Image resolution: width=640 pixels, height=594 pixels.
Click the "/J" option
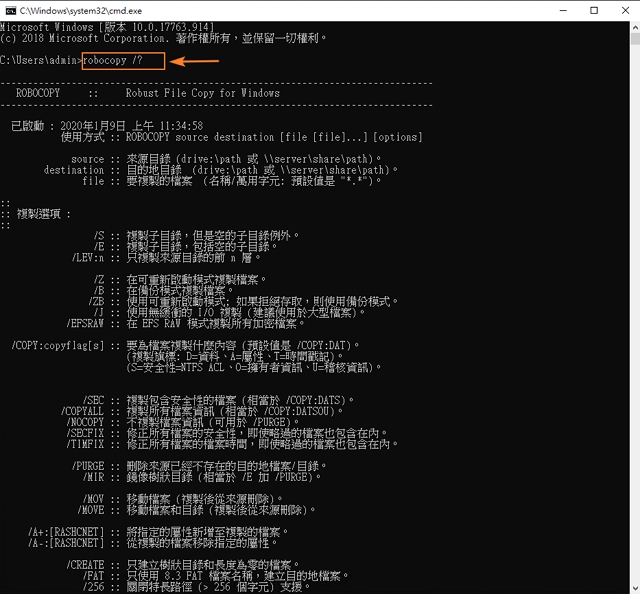pyautogui.click(x=99, y=313)
